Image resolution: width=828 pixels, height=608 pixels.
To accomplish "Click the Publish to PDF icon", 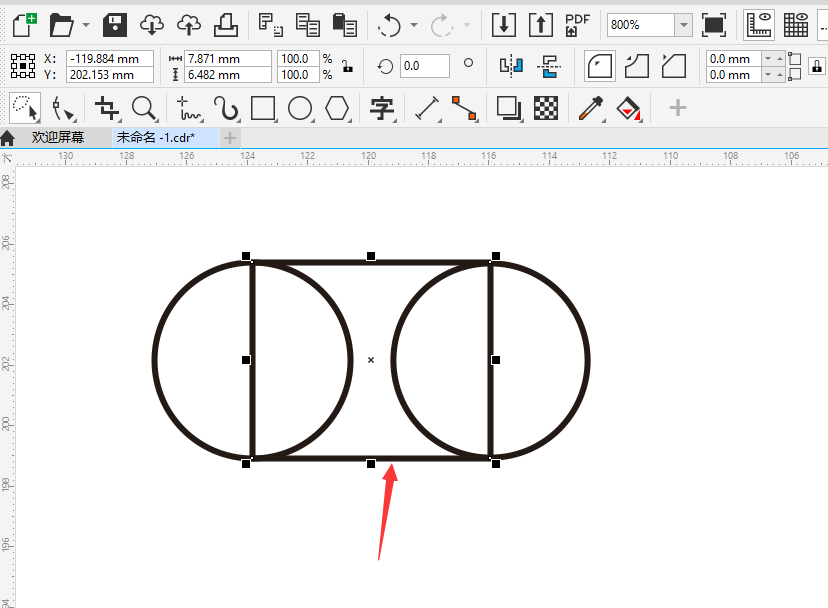I will (577, 24).
